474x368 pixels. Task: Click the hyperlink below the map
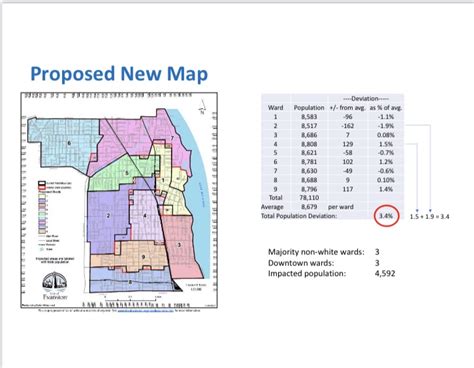pos(145,310)
